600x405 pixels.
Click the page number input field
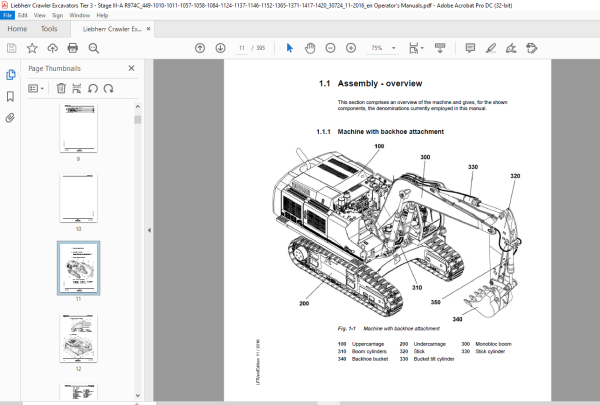(242, 48)
